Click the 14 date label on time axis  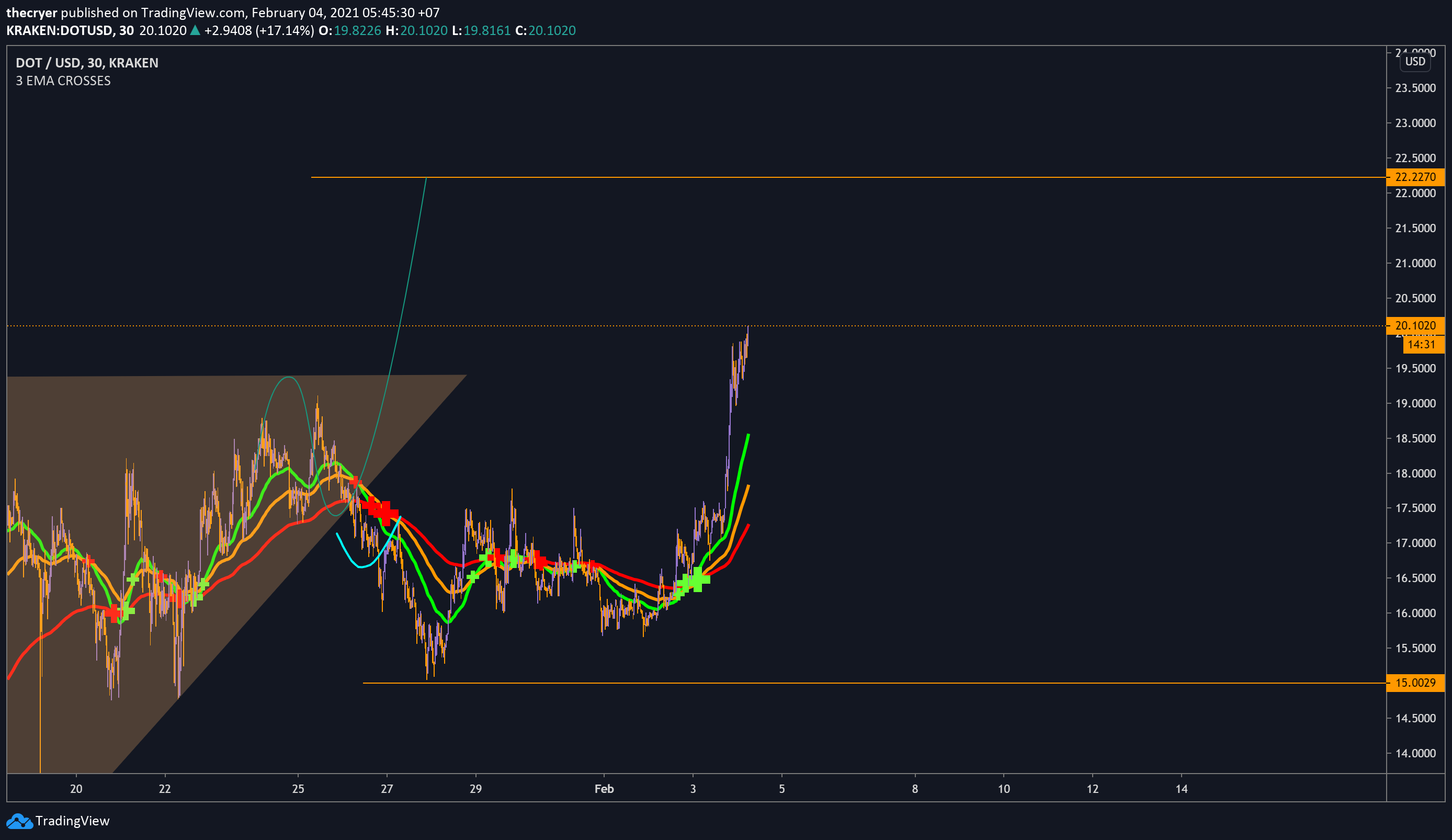click(x=1181, y=789)
